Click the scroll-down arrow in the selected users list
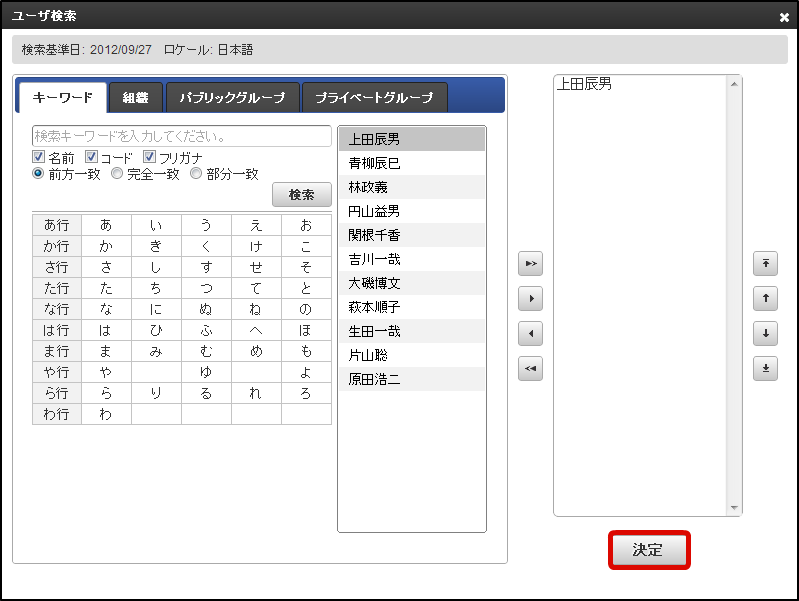Image resolution: width=799 pixels, height=601 pixels. point(734,508)
